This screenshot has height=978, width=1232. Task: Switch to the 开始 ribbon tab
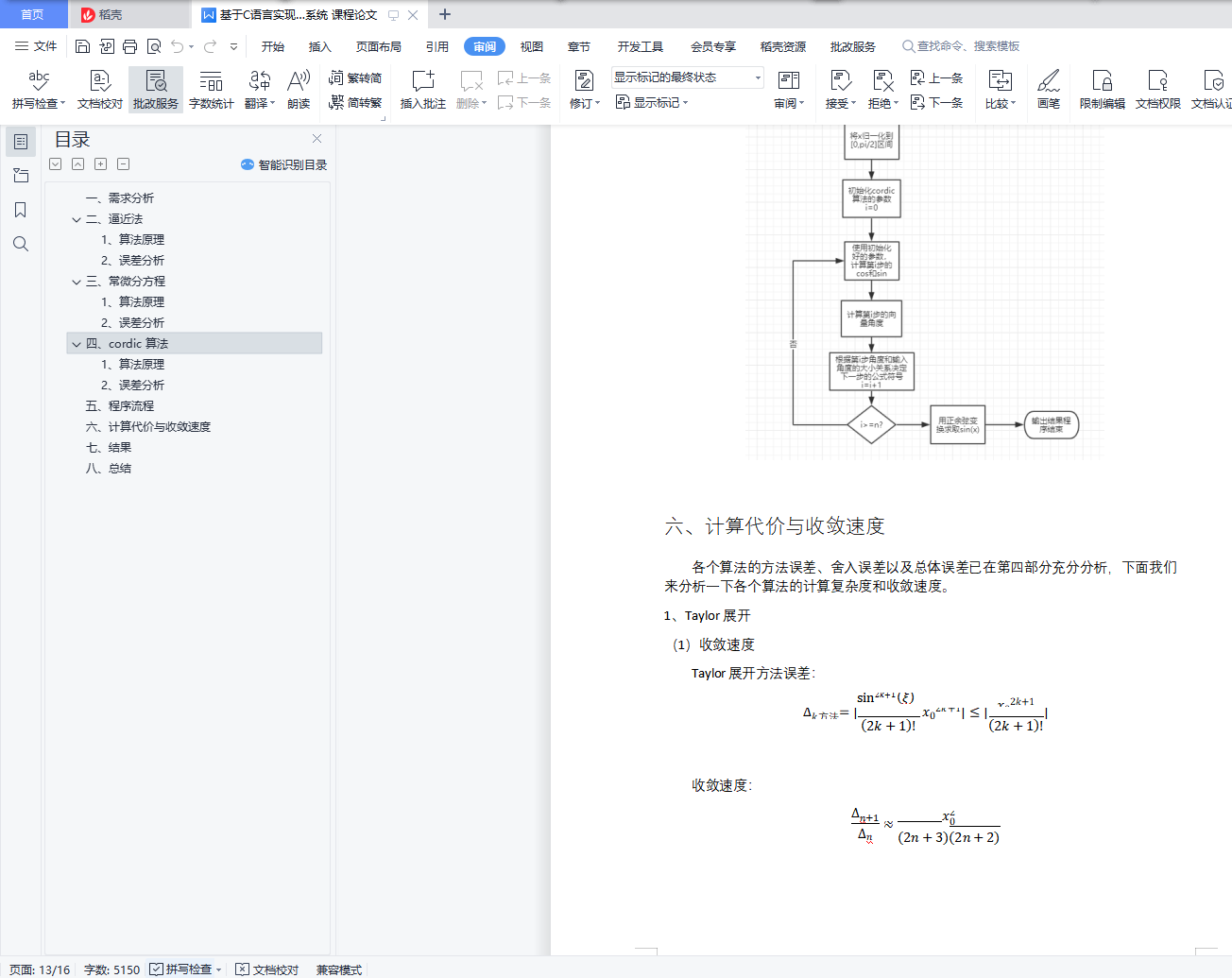pyautogui.click(x=273, y=46)
